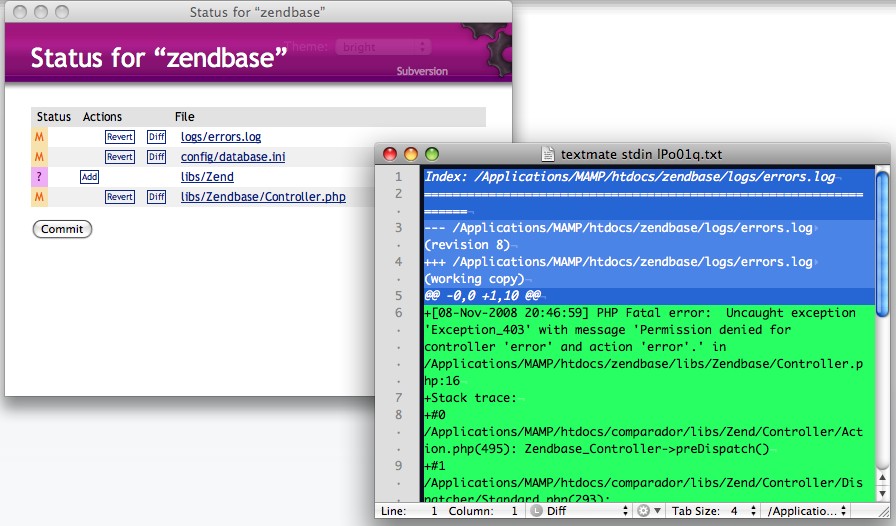
Task: Minimize TextMate window with yellow button
Action: point(411,154)
